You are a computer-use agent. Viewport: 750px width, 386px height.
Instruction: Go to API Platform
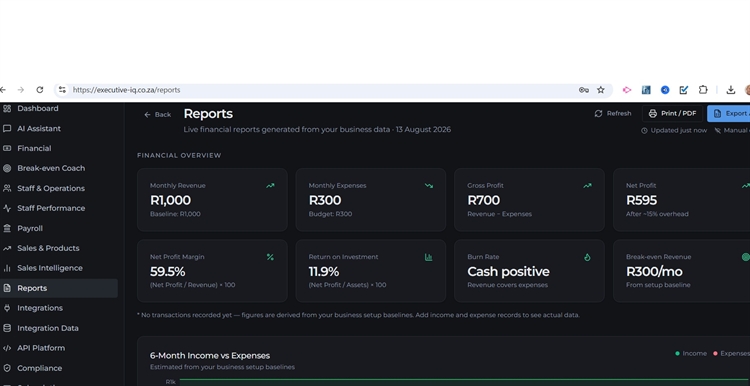[41, 348]
